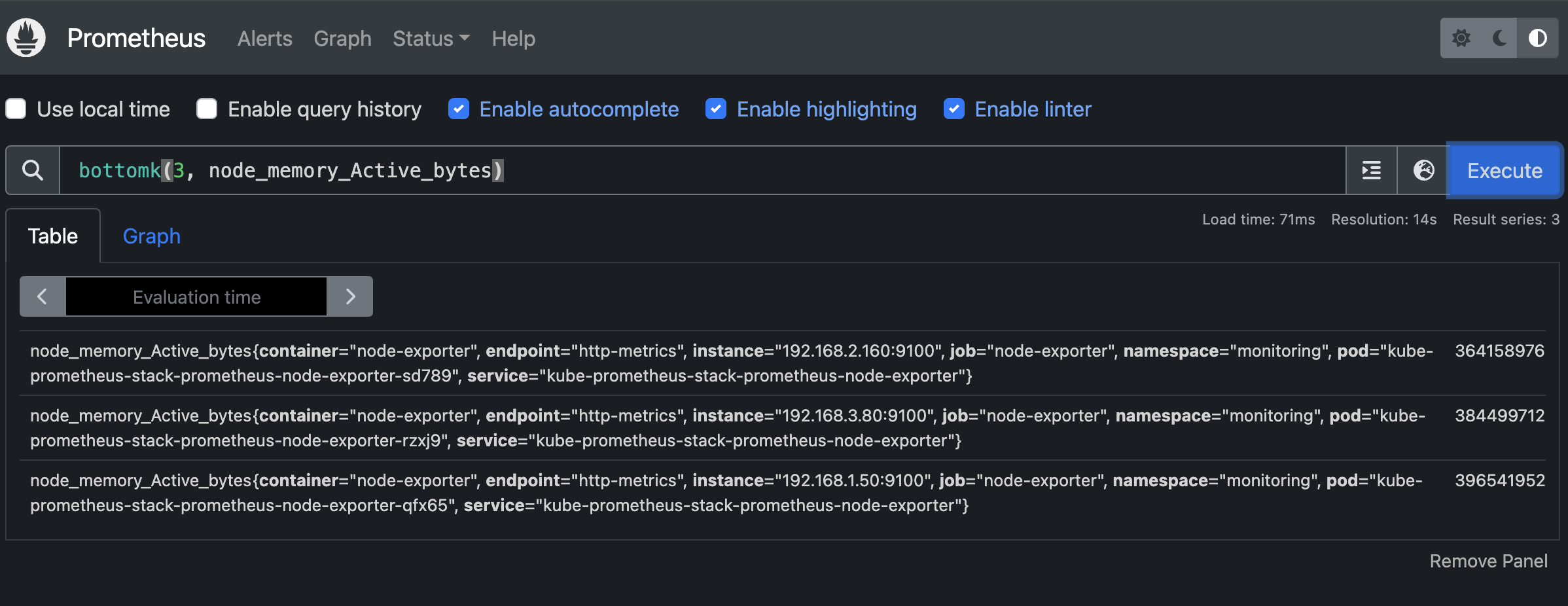Go to previous evaluation time
This screenshot has width=1568, height=606.
pyautogui.click(x=43, y=296)
